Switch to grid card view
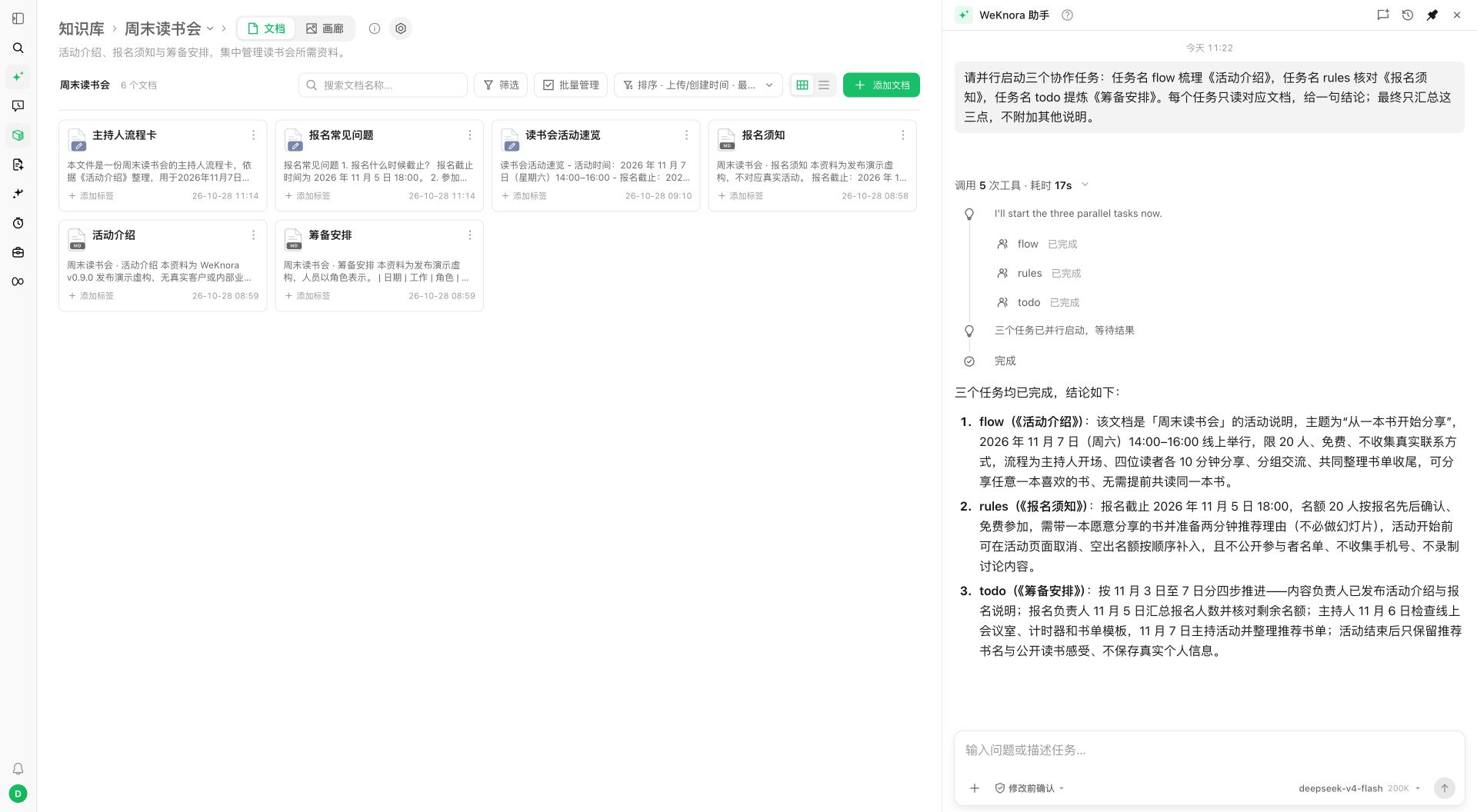The image size is (1477, 812). pyautogui.click(x=802, y=85)
